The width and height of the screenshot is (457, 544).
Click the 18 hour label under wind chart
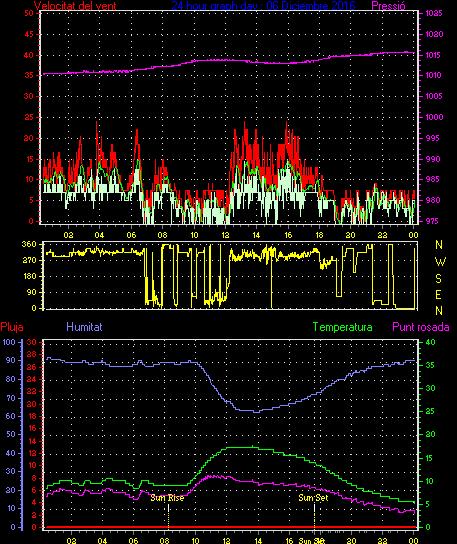[319, 235]
